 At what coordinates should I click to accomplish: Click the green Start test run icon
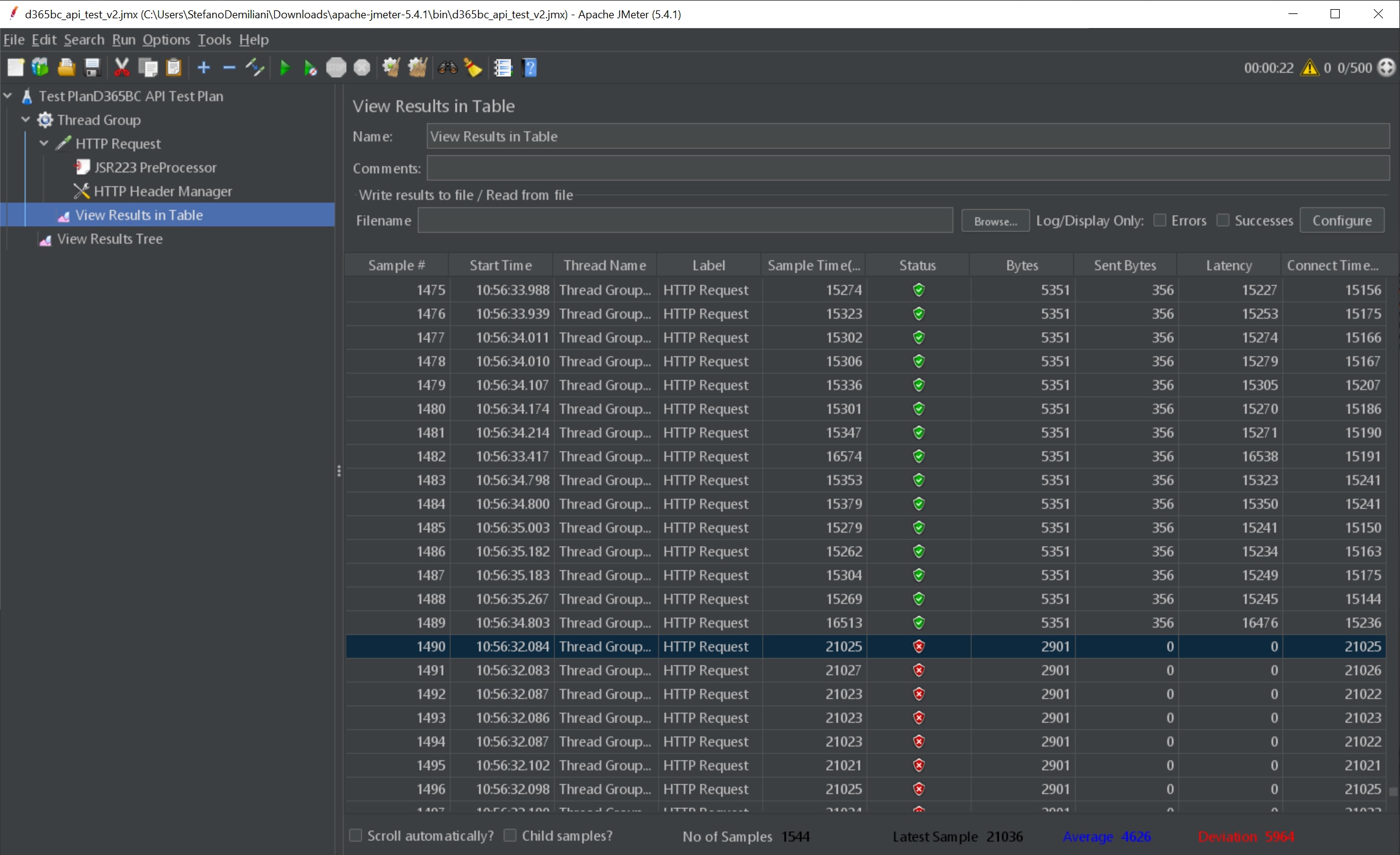[285, 68]
